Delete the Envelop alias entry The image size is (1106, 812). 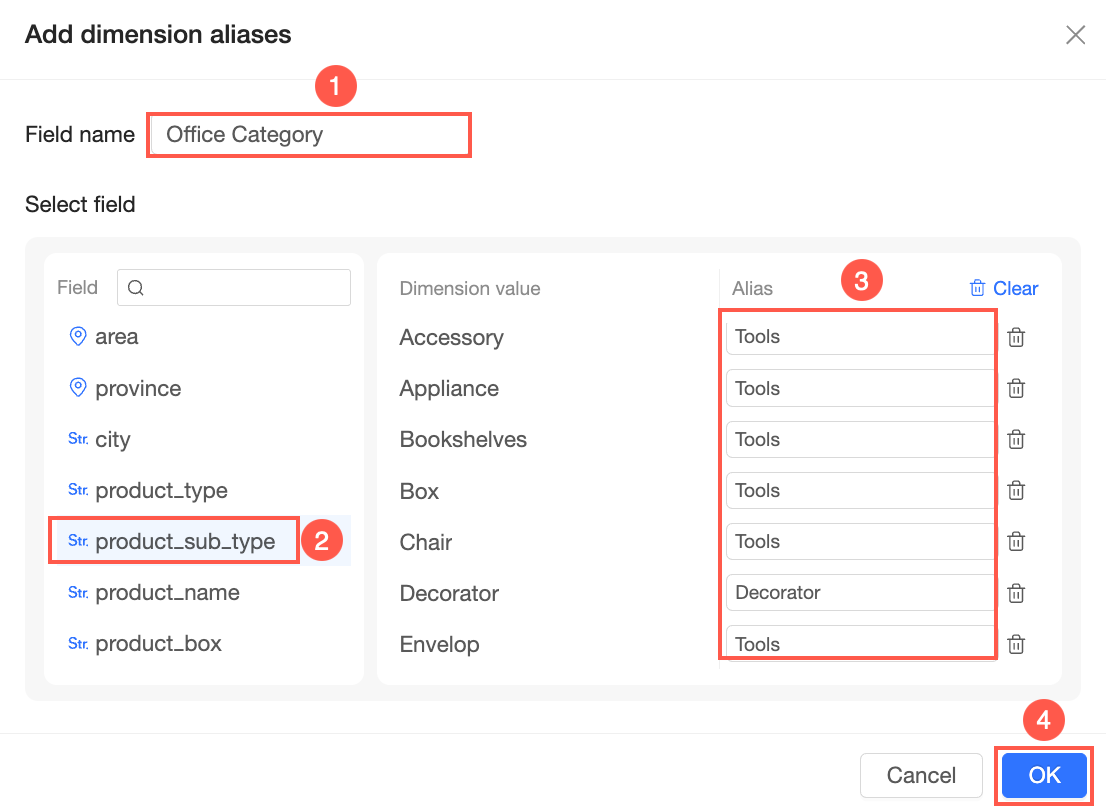(1016, 645)
